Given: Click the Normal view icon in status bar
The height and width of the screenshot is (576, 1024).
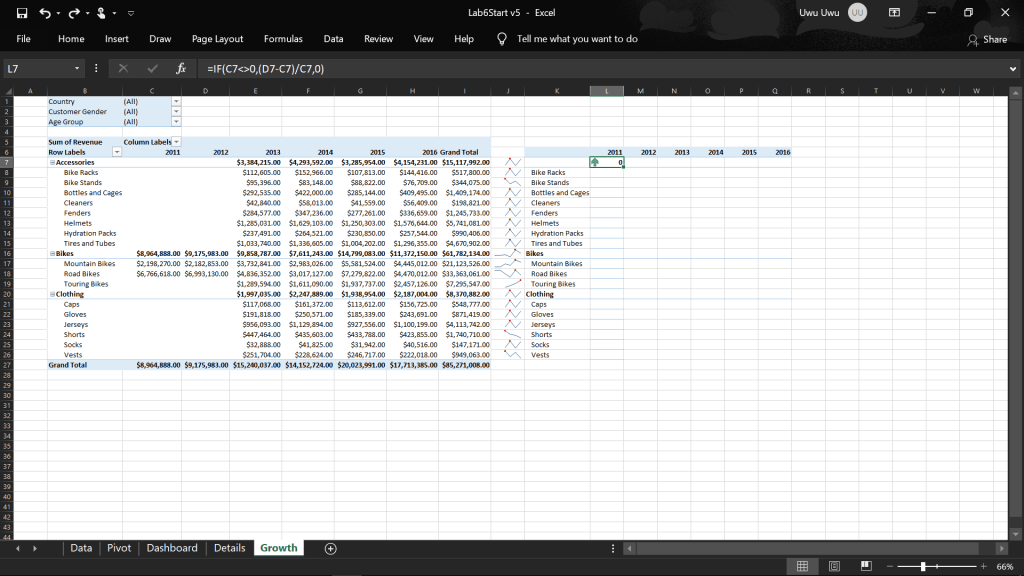Looking at the screenshot, I should (802, 566).
